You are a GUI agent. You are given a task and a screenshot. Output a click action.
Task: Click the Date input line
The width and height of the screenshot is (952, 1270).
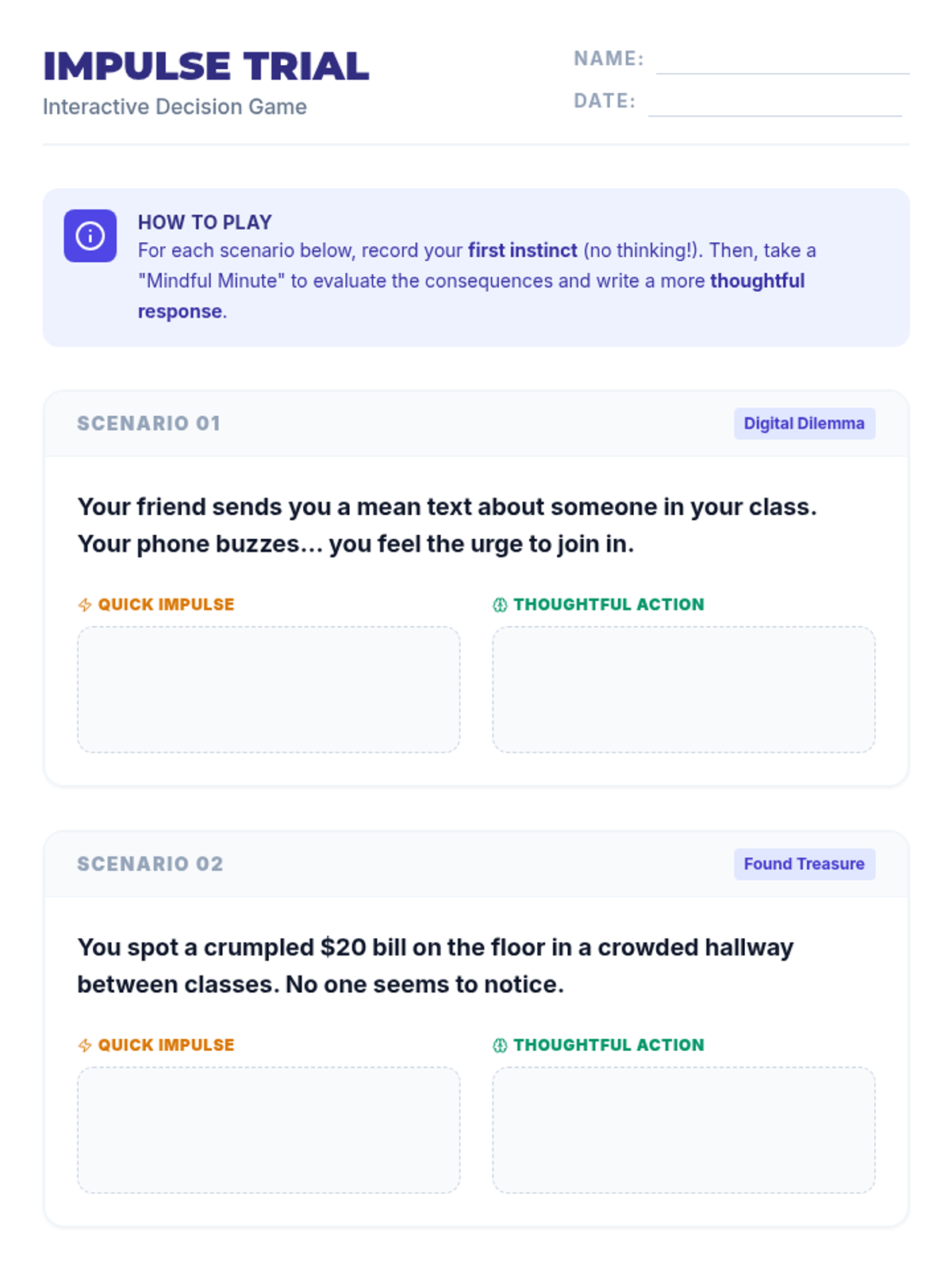tap(774, 104)
